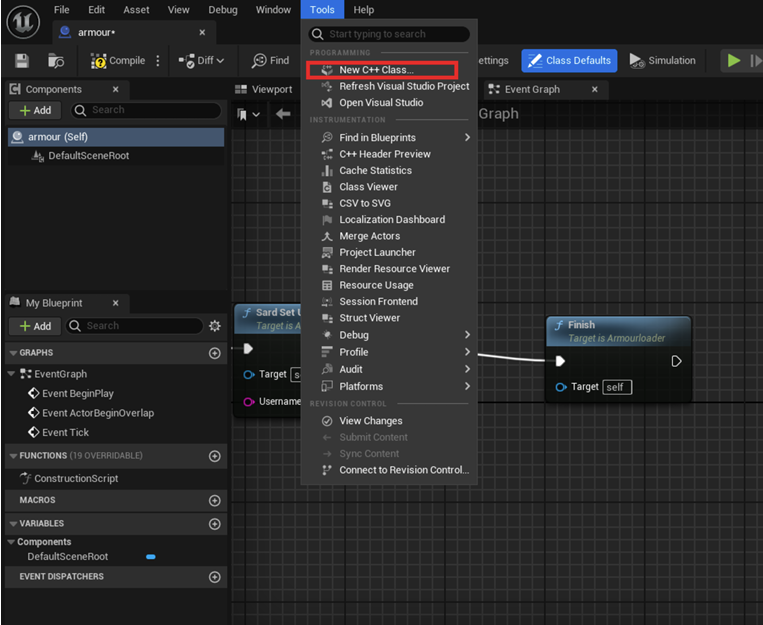Click the Browse to asset icon

(x=55, y=61)
